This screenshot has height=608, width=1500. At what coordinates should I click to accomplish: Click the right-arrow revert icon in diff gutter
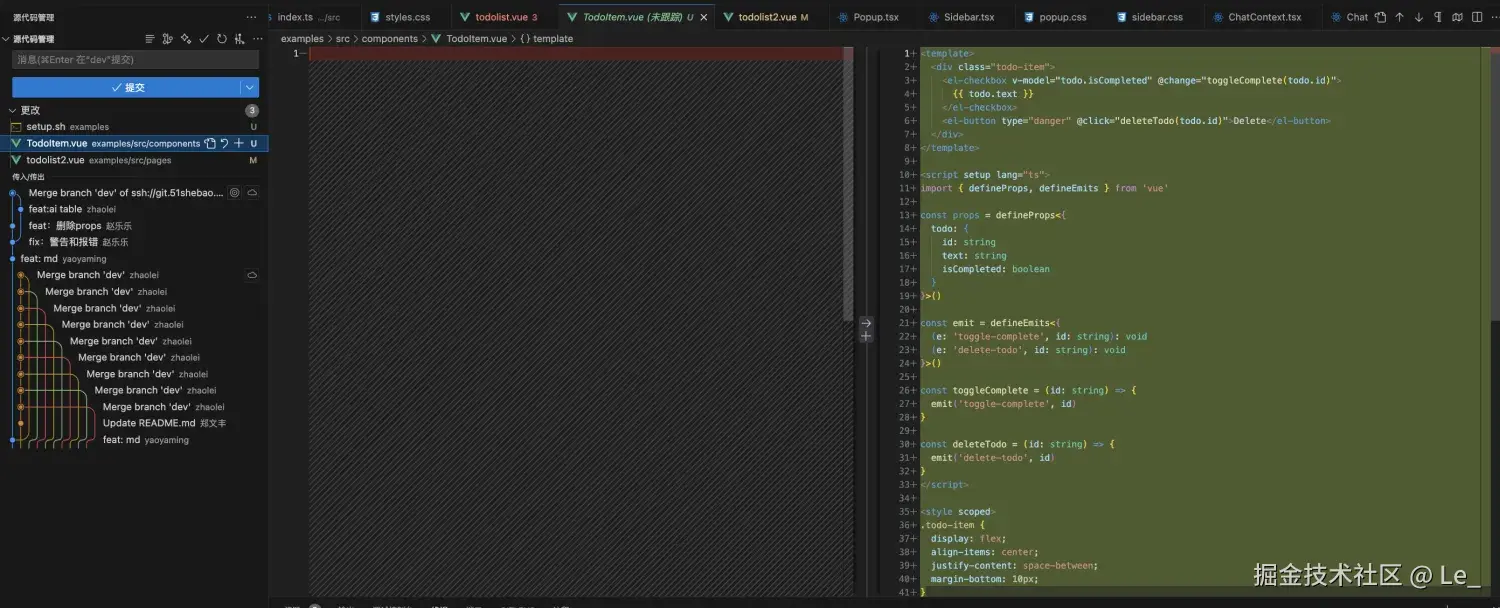coord(866,323)
